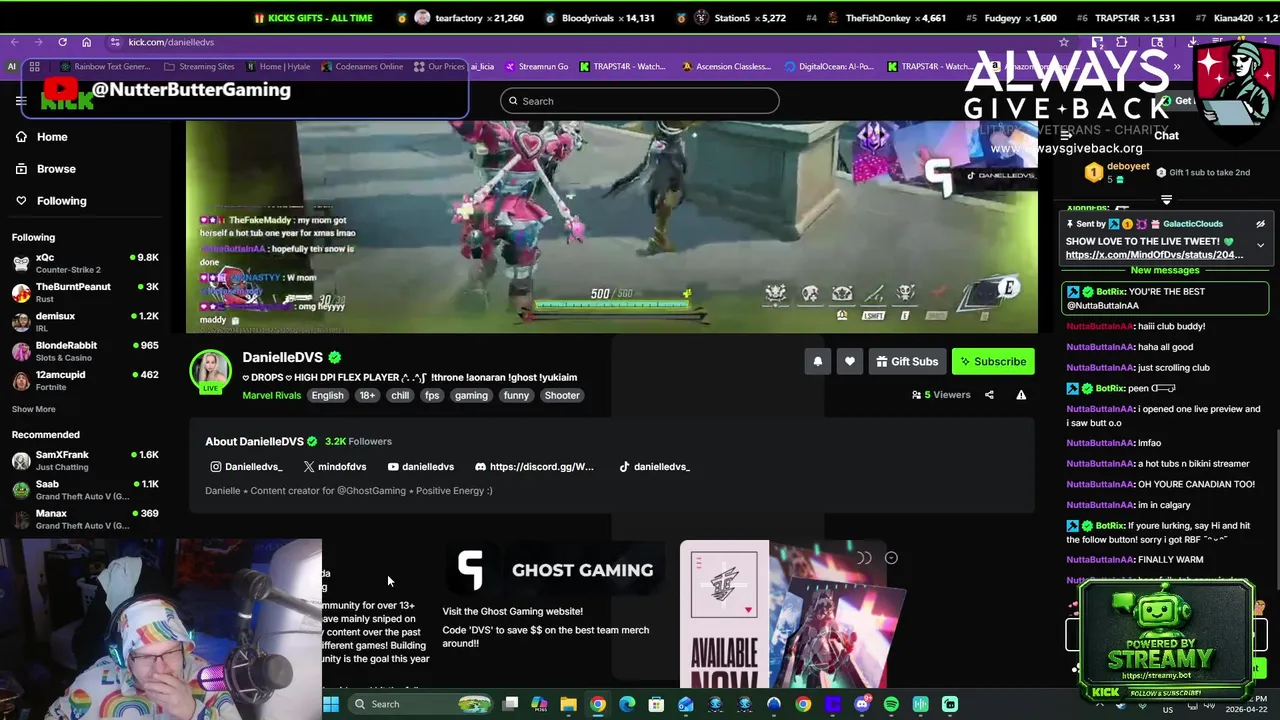Screen dimensions: 1280x720
Task: Click the chat page scrollbar
Action: coord(1276,510)
